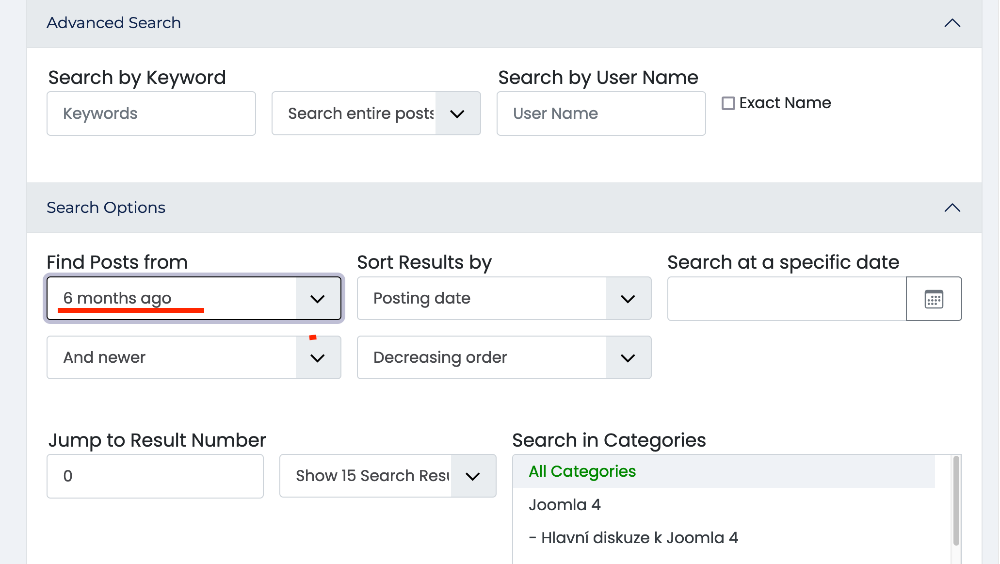Click the Search Options header title
Screen dimensions: 1000x564
[106, 208]
